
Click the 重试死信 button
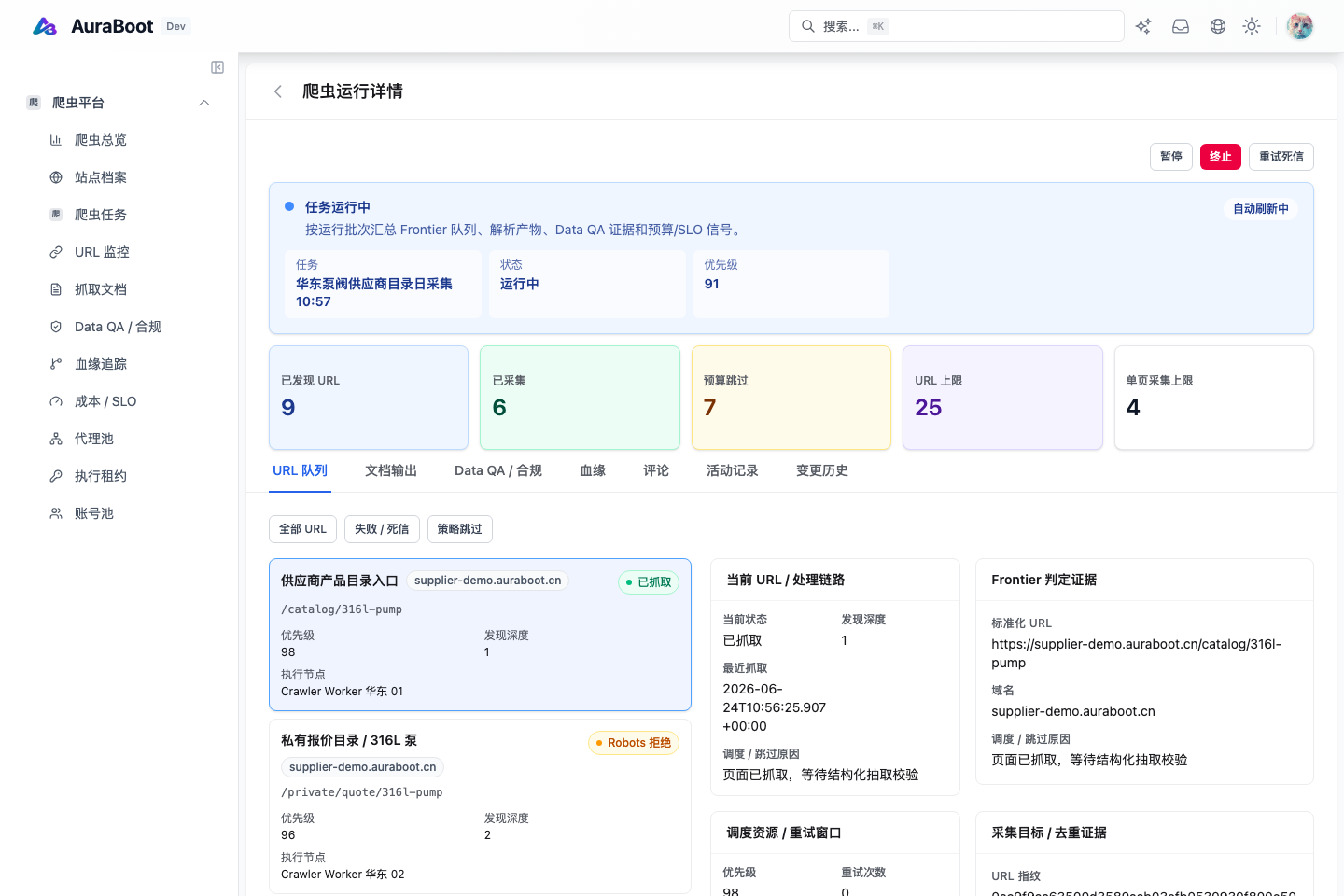tap(1281, 157)
